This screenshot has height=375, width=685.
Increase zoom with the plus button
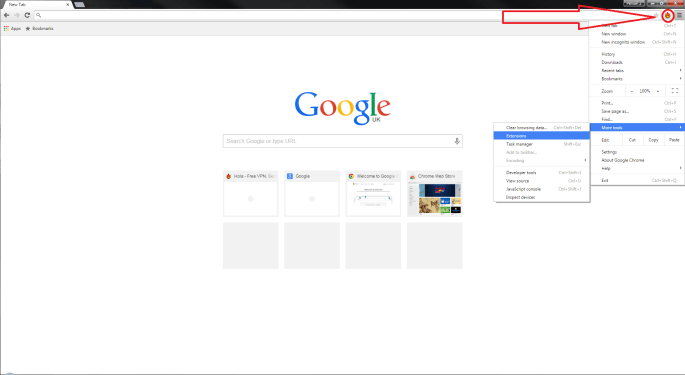coord(658,91)
